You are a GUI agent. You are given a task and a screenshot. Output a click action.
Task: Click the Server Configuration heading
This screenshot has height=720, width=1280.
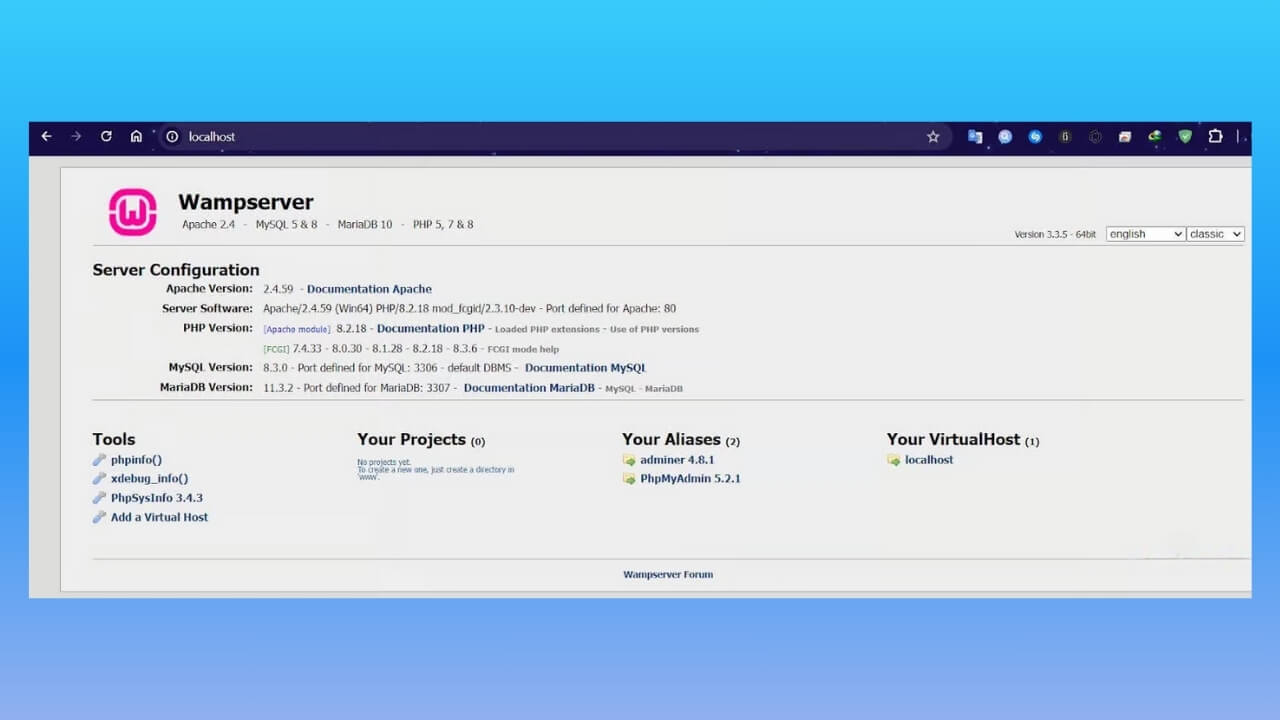[176, 270]
